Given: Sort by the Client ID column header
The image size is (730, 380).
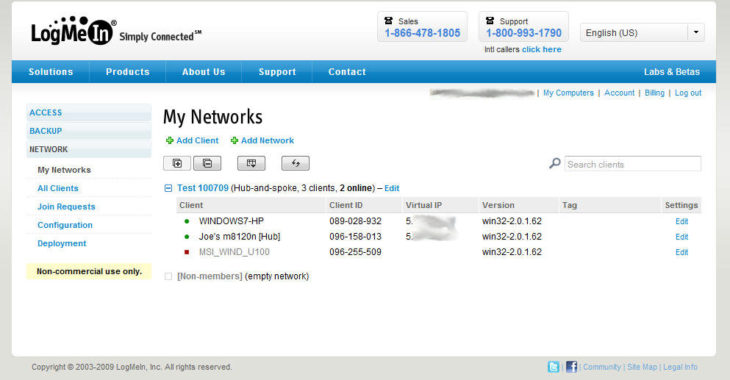Looking at the screenshot, I should (345, 205).
